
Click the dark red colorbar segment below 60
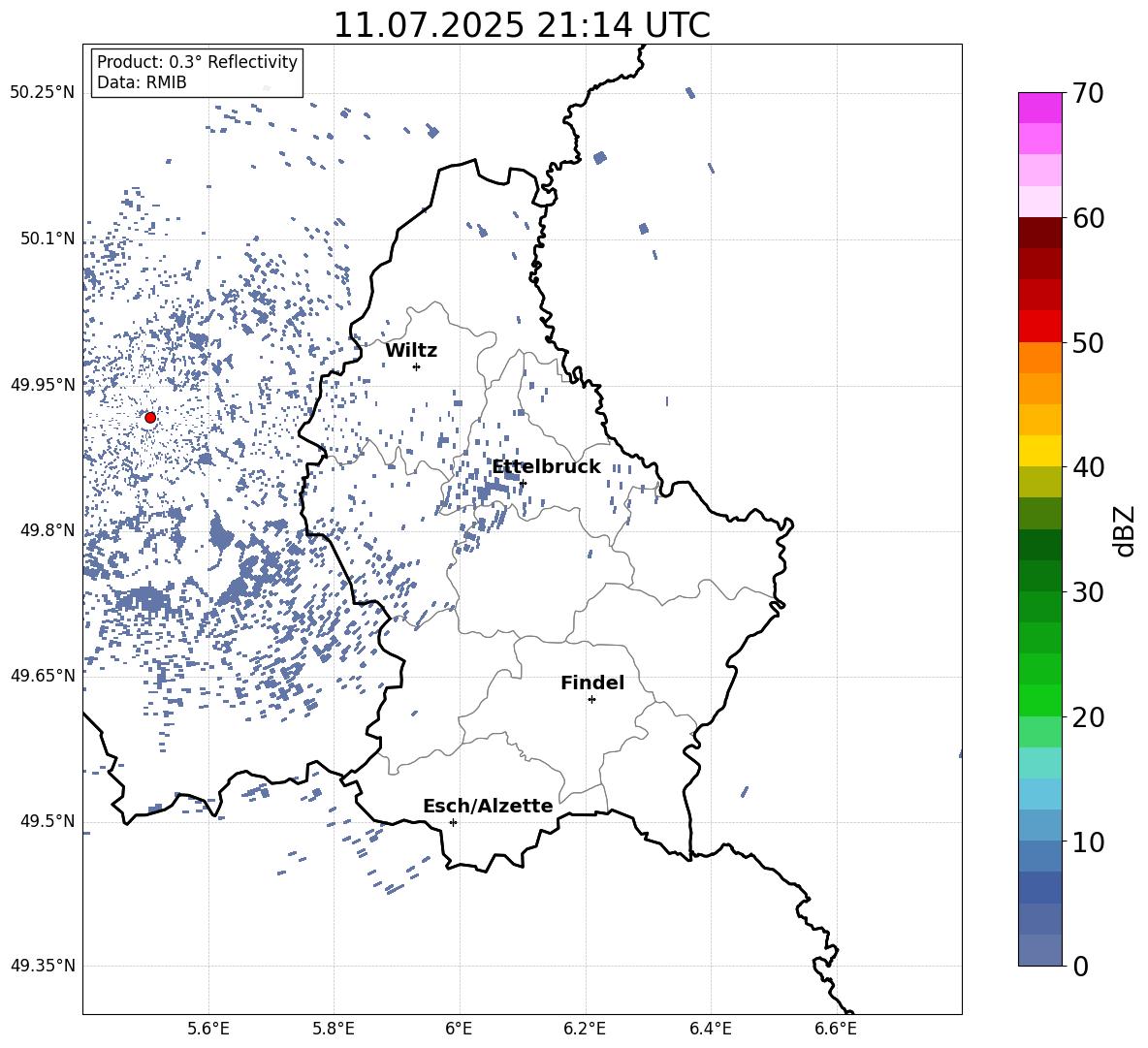tap(1040, 233)
